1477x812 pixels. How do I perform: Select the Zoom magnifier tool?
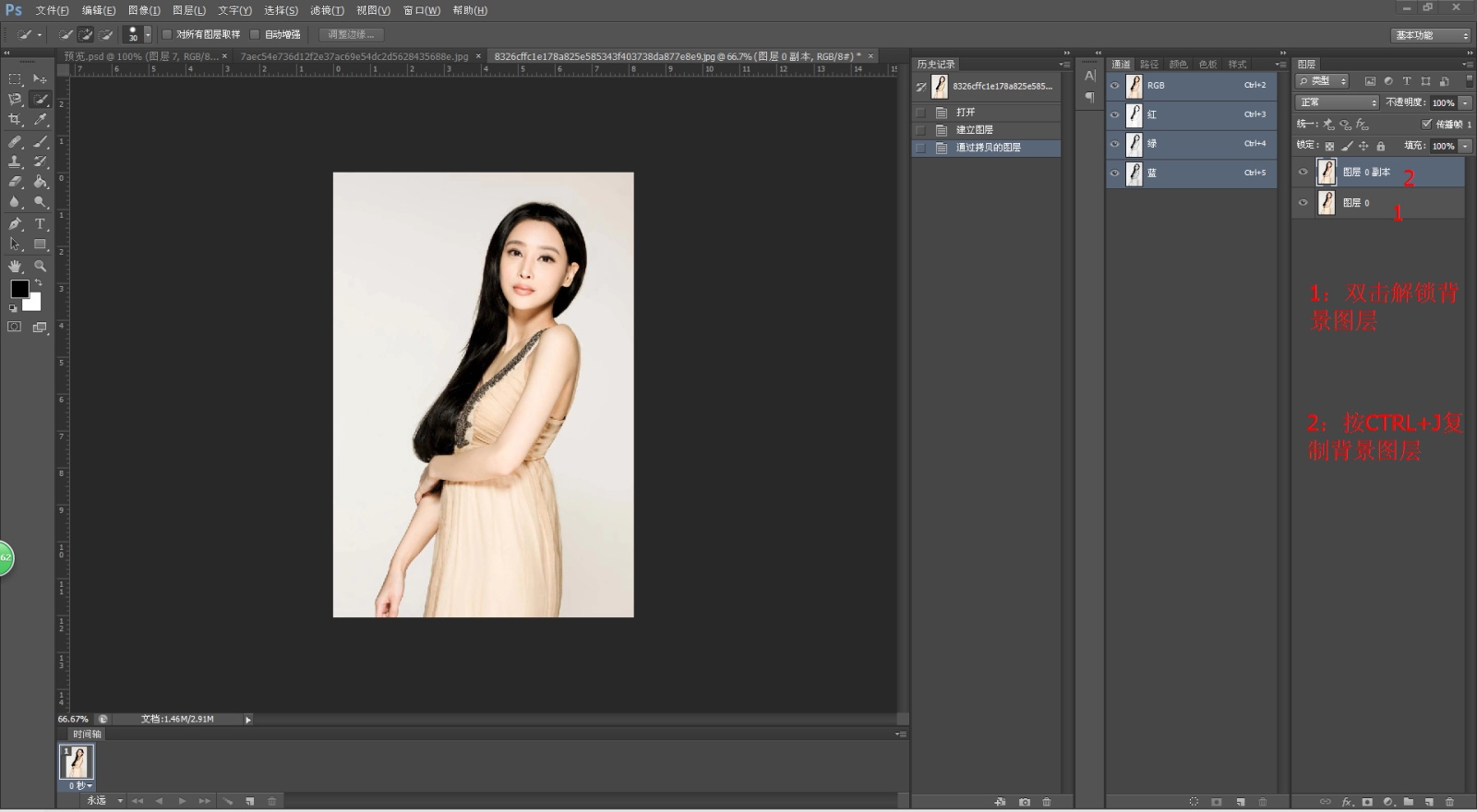pyautogui.click(x=40, y=266)
